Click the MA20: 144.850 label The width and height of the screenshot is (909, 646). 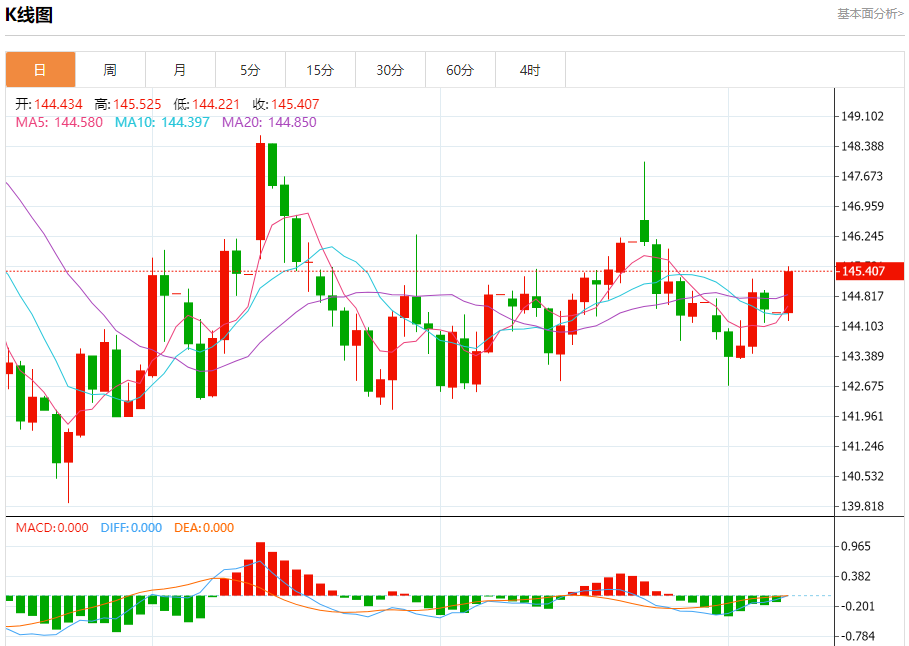[x=269, y=122]
